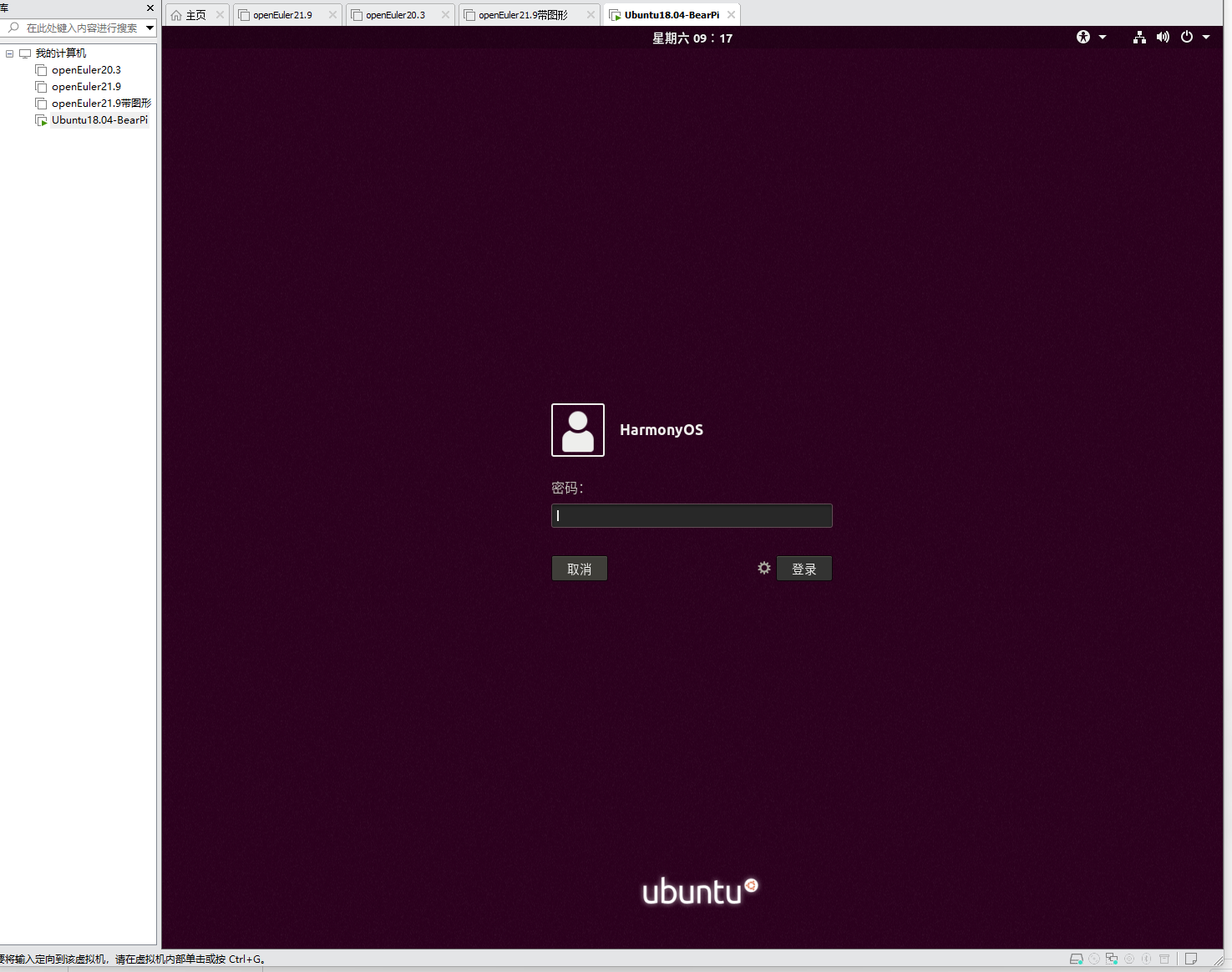Close the openEuler20.3 tab
The height and width of the screenshot is (972, 1232).
coord(445,15)
